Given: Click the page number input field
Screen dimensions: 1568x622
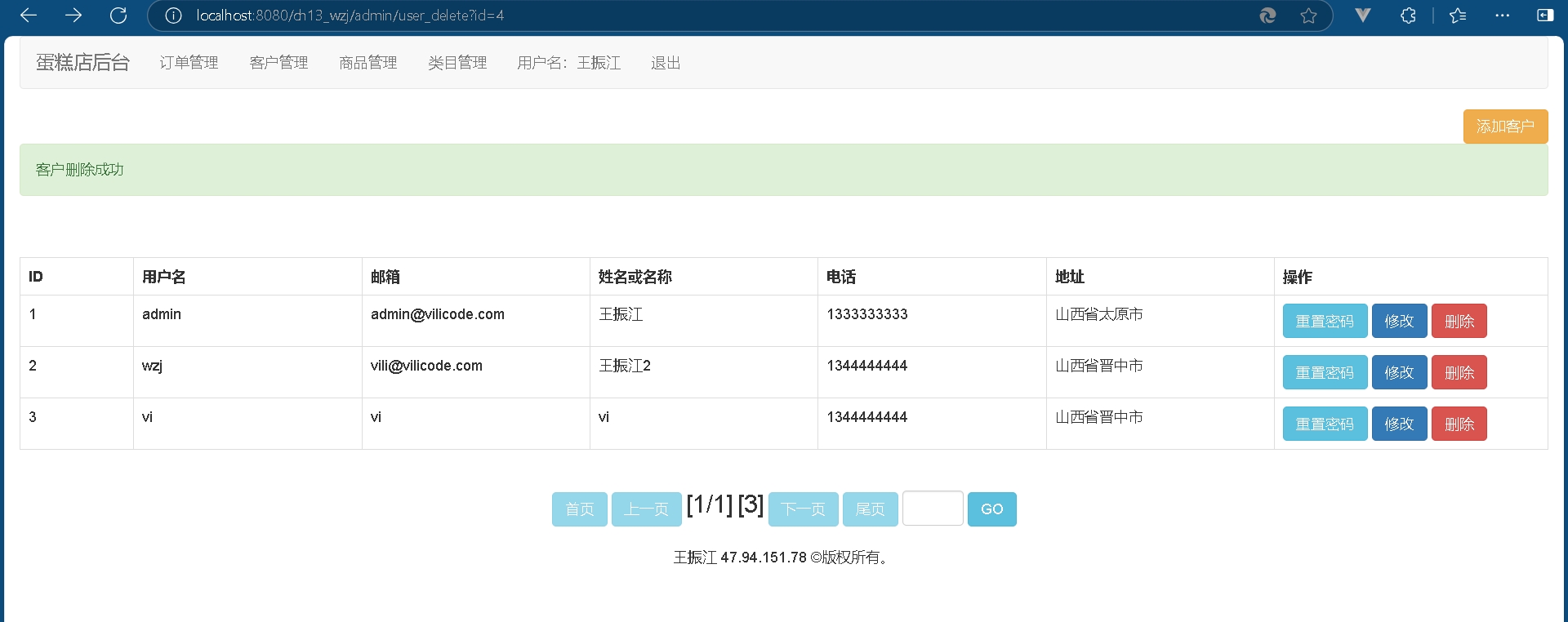Looking at the screenshot, I should click(933, 509).
